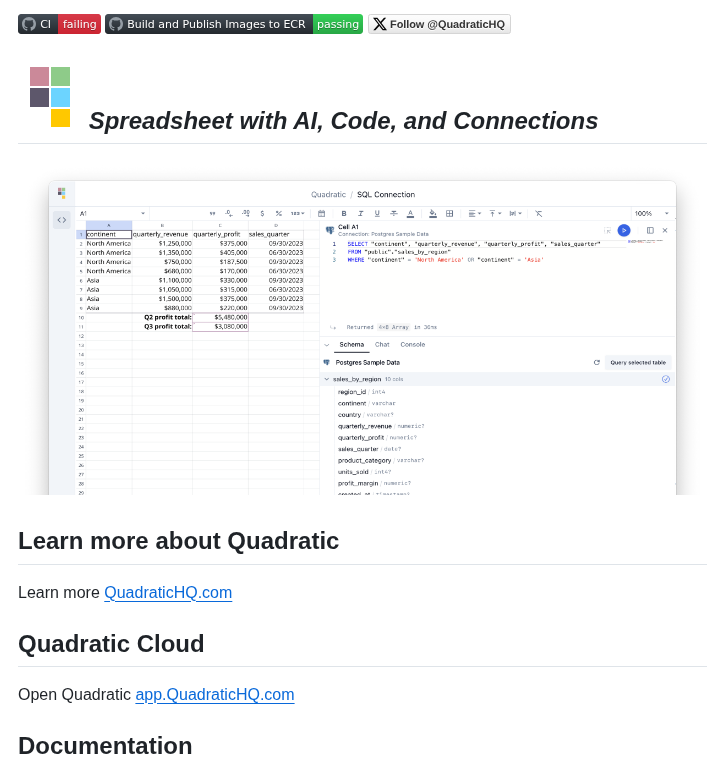Toggle the code editor panel layout icon
The image size is (716, 768).
point(650,230)
